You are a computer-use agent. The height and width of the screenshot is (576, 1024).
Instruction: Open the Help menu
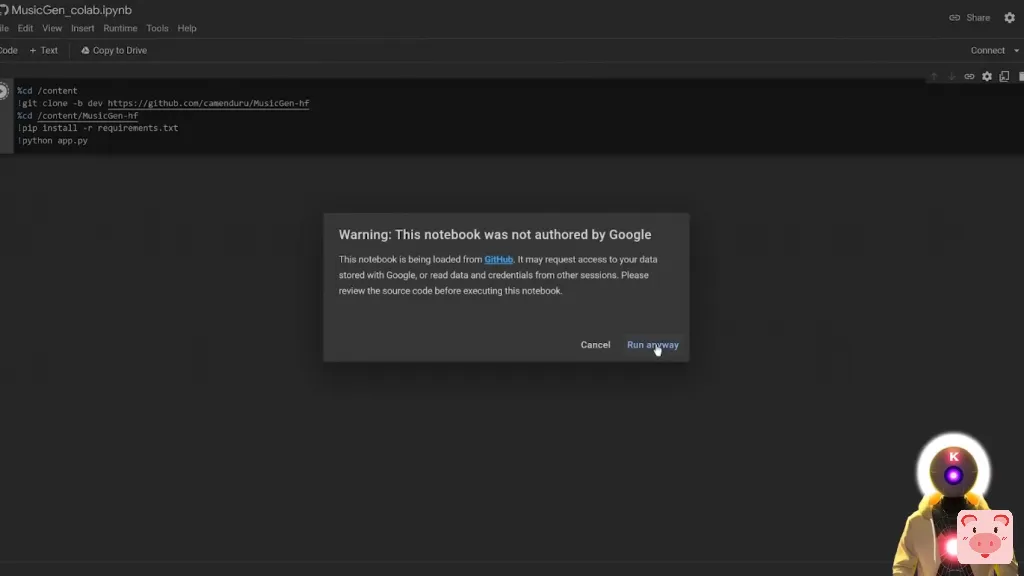point(187,28)
